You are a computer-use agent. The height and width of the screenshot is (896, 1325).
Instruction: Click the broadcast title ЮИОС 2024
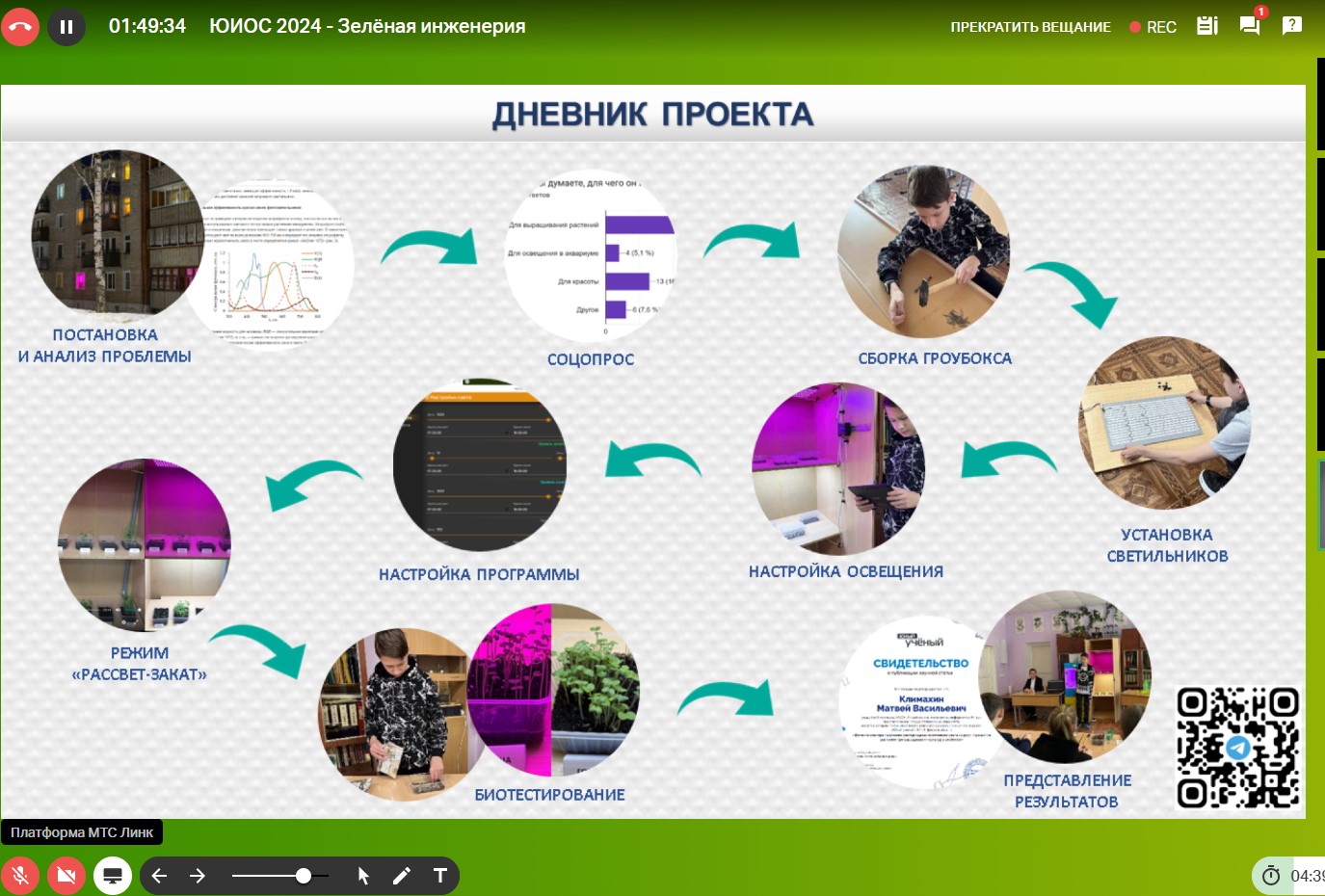(x=367, y=26)
